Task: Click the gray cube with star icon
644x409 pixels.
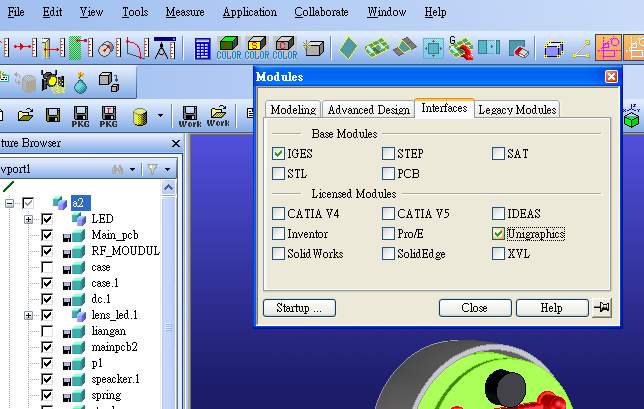Action: [x=314, y=48]
